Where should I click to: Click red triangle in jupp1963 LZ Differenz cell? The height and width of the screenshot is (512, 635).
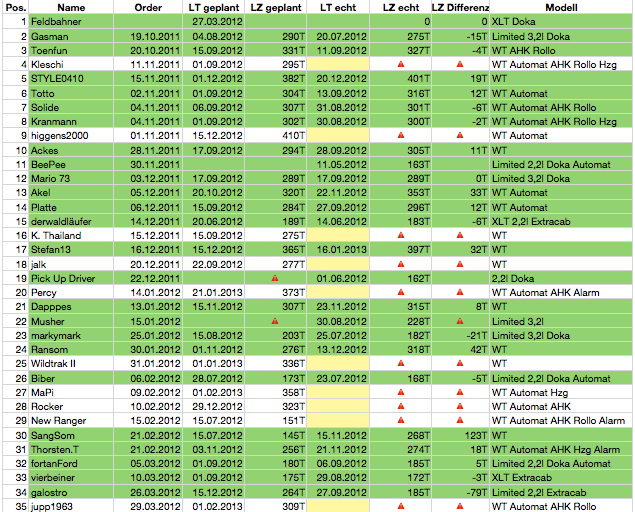click(460, 506)
